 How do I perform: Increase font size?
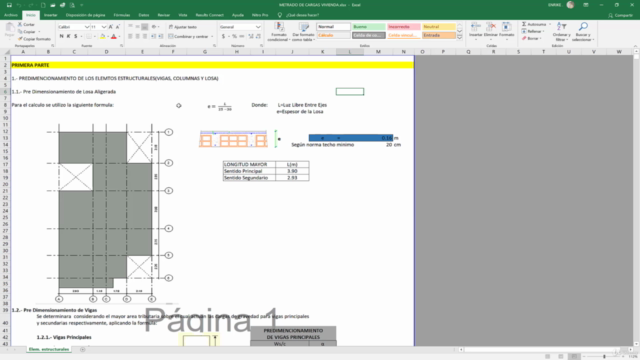[111, 27]
